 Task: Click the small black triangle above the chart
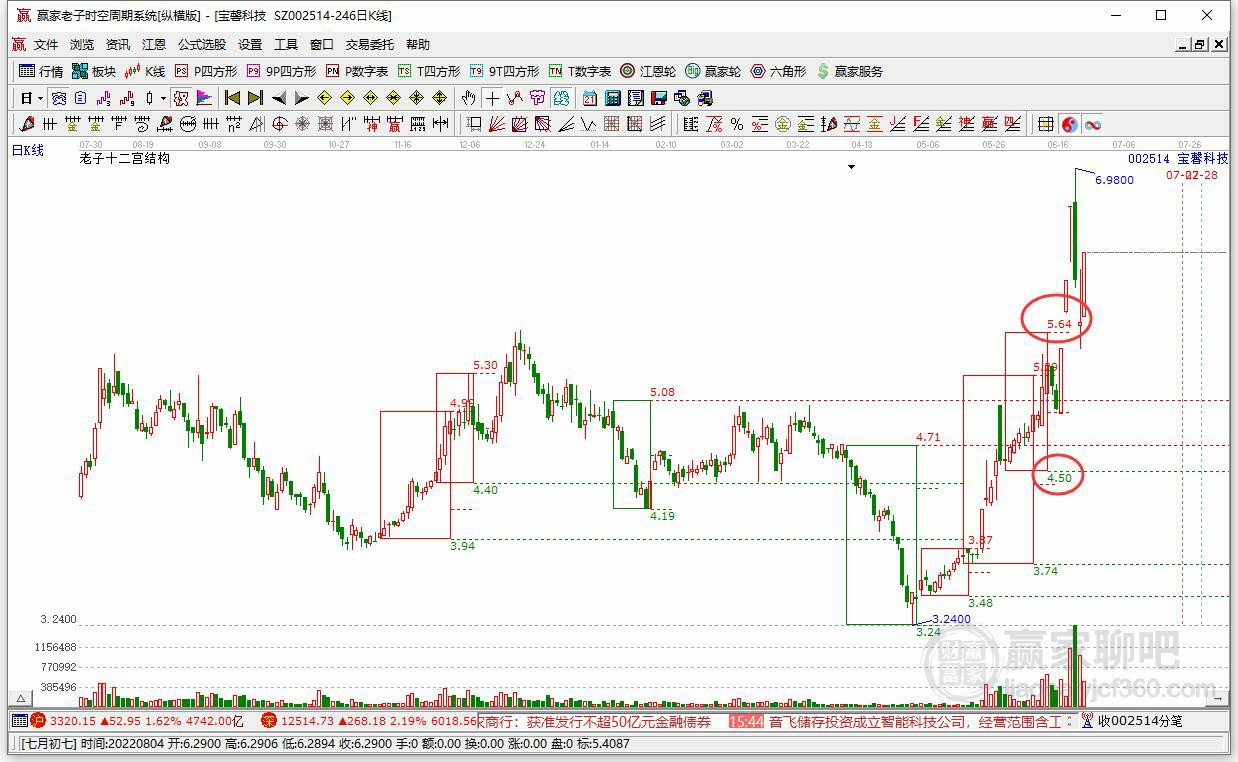click(851, 167)
